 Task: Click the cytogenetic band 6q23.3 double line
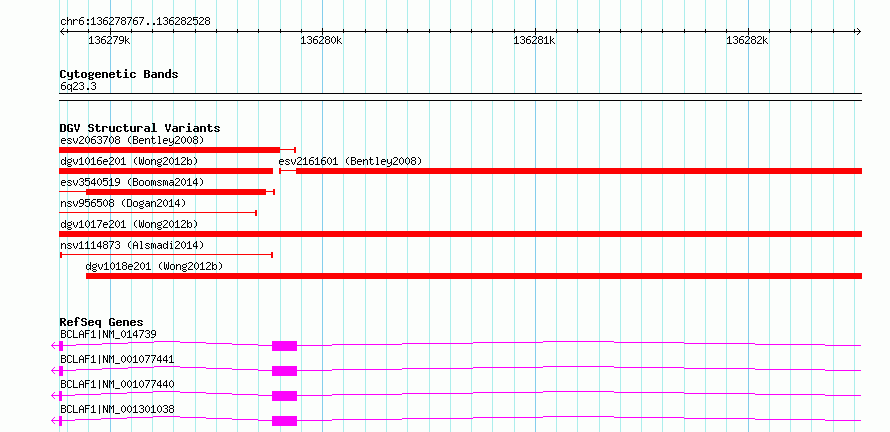pyautogui.click(x=460, y=97)
